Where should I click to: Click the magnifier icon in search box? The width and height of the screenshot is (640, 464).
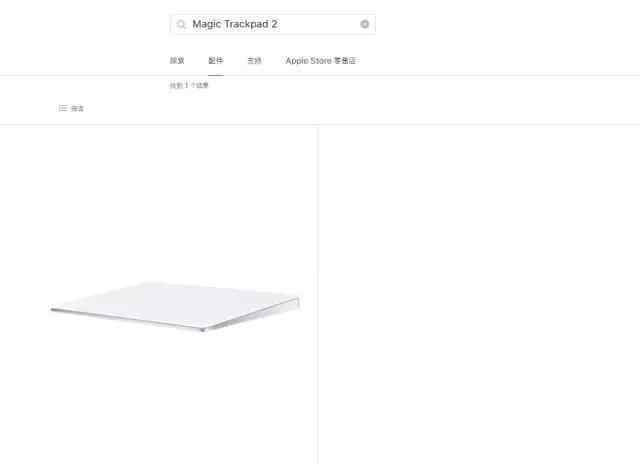pos(181,24)
